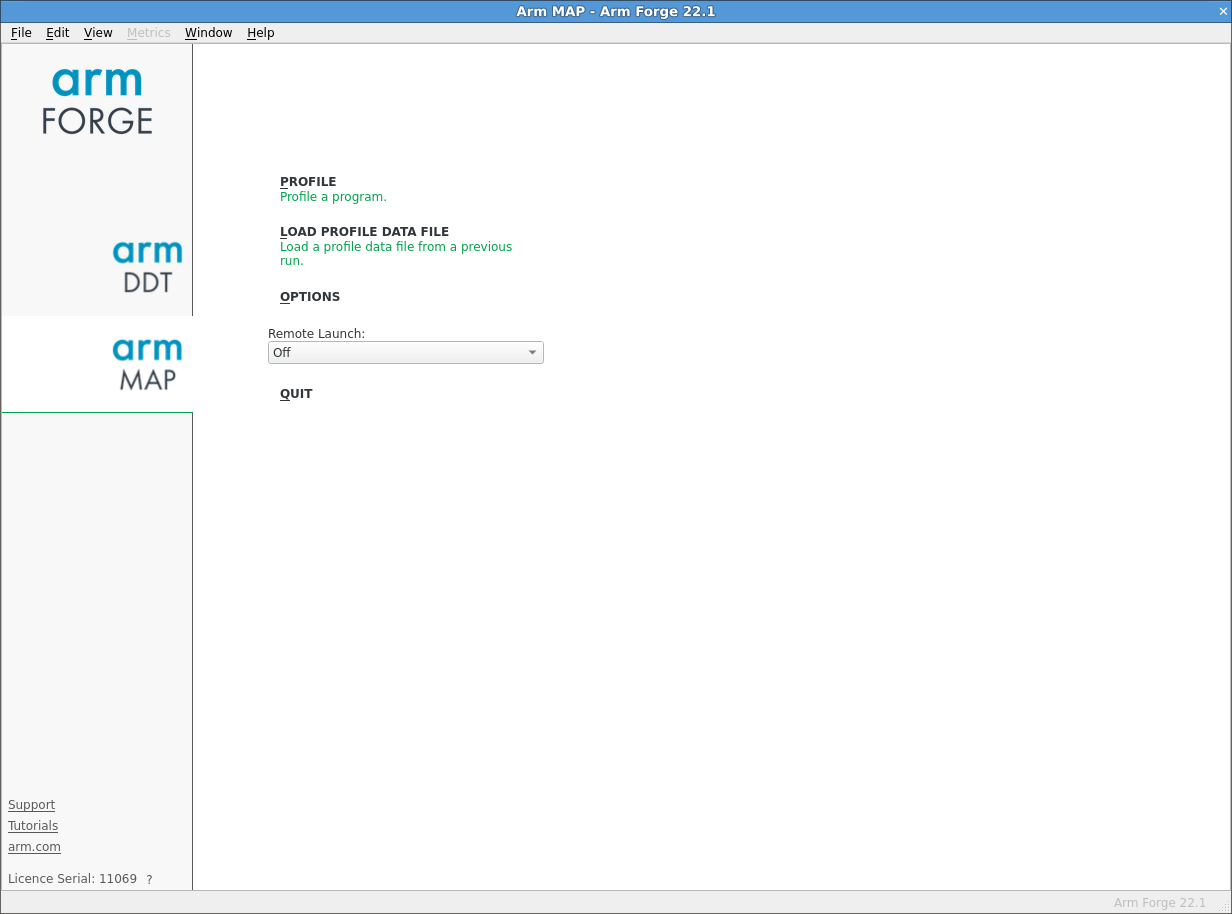The image size is (1232, 914).
Task: Click the licence serial help question mark
Action: [149, 880]
